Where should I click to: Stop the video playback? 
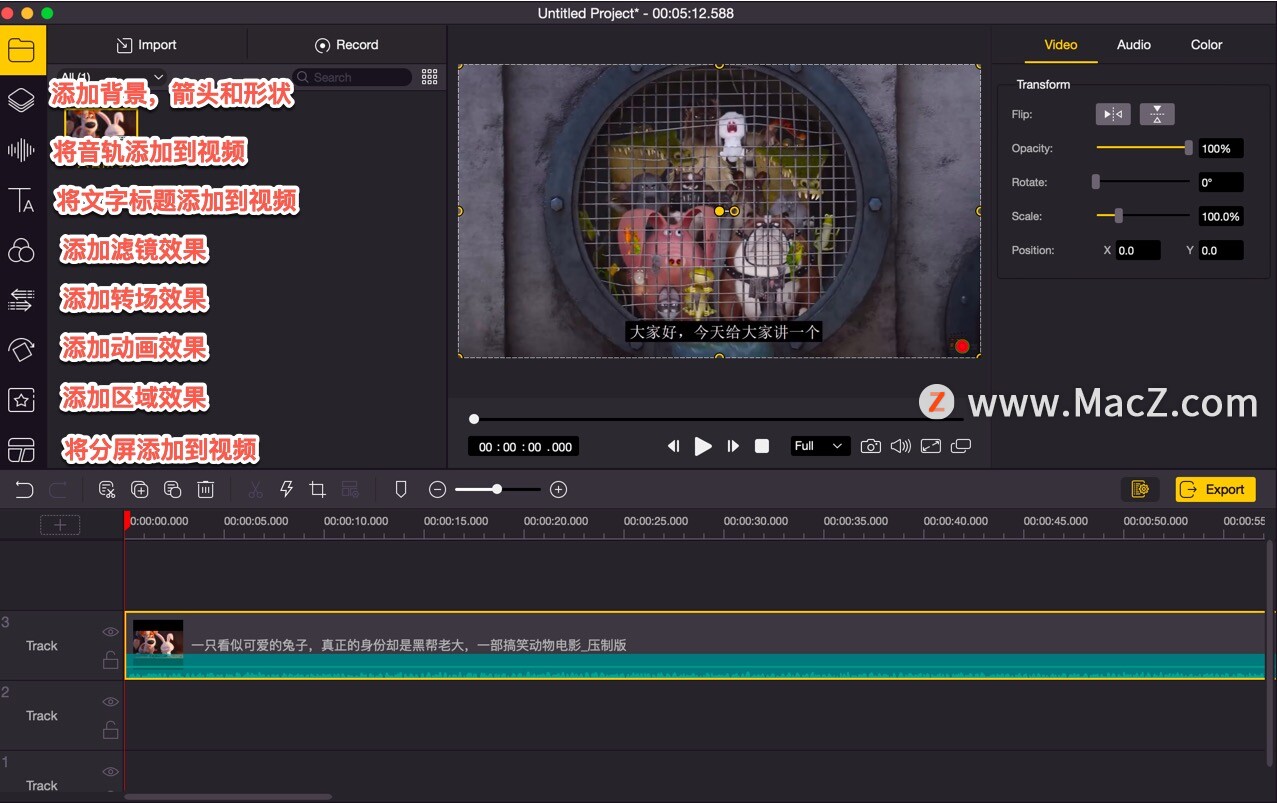pos(762,446)
